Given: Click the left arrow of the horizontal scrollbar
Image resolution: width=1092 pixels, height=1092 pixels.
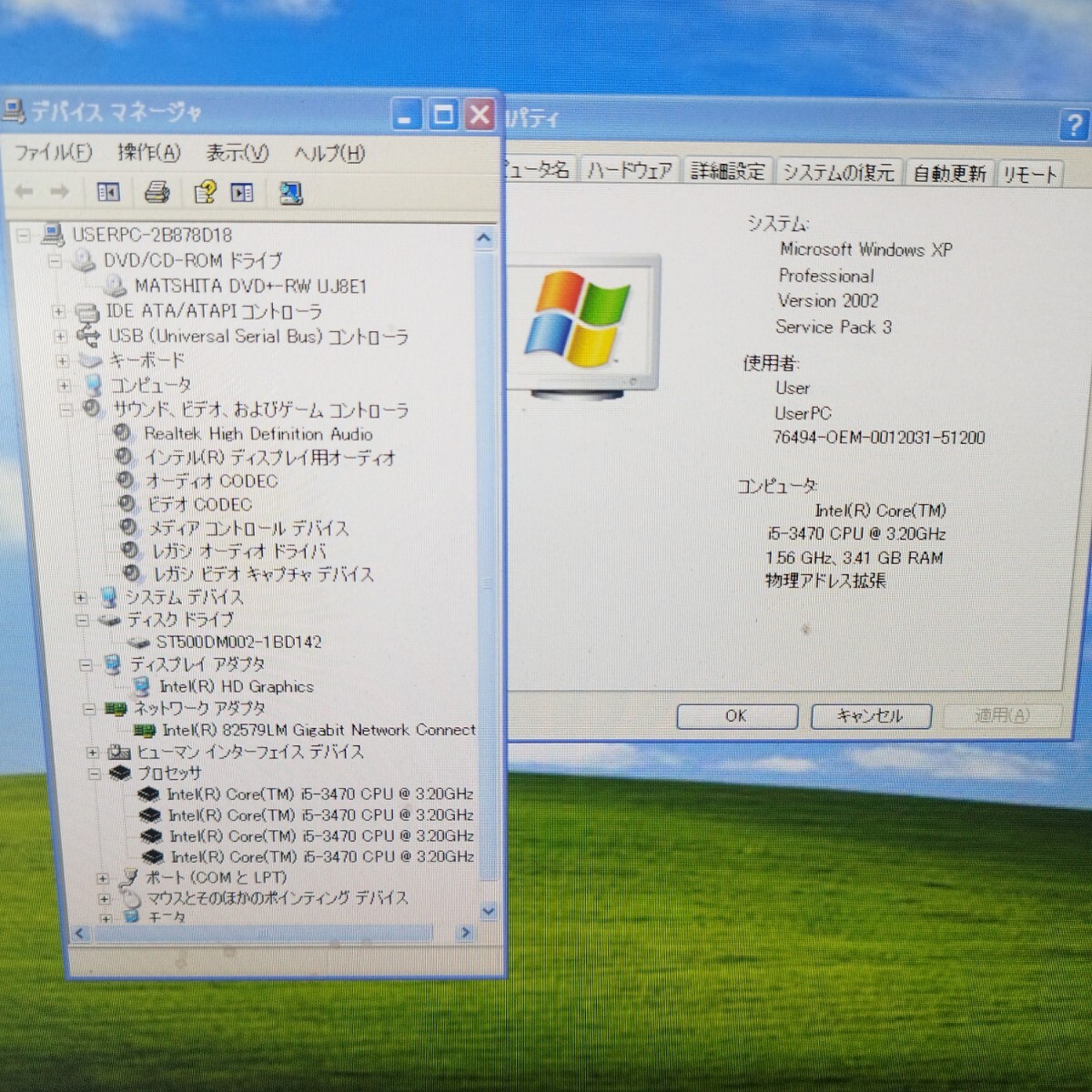Looking at the screenshot, I should [x=80, y=934].
